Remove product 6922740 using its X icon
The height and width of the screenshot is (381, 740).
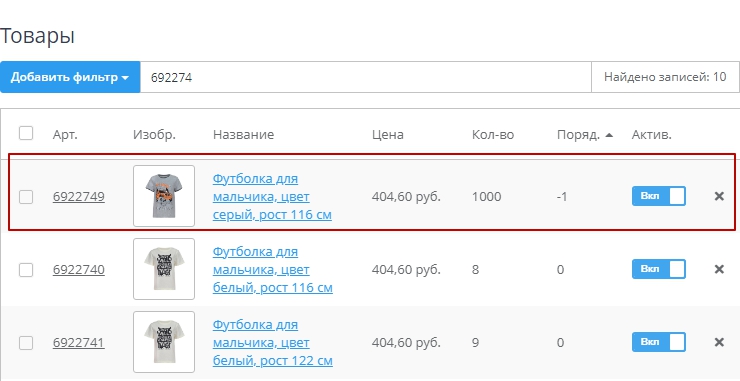[719, 269]
